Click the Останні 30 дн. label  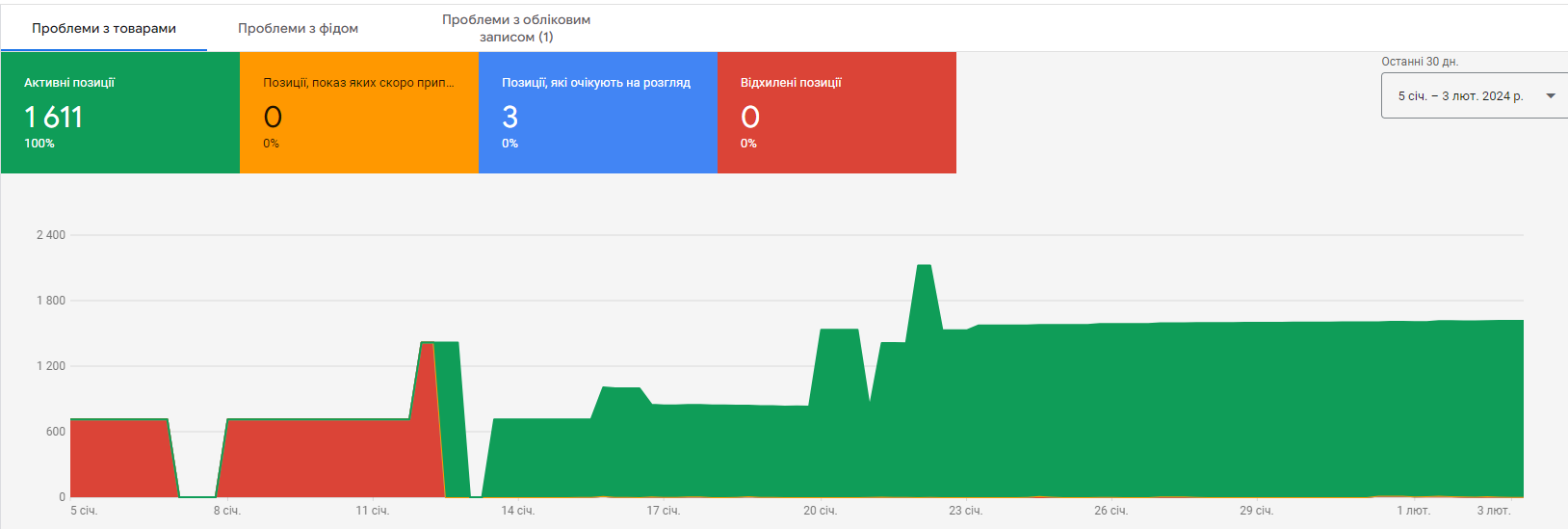1420,62
